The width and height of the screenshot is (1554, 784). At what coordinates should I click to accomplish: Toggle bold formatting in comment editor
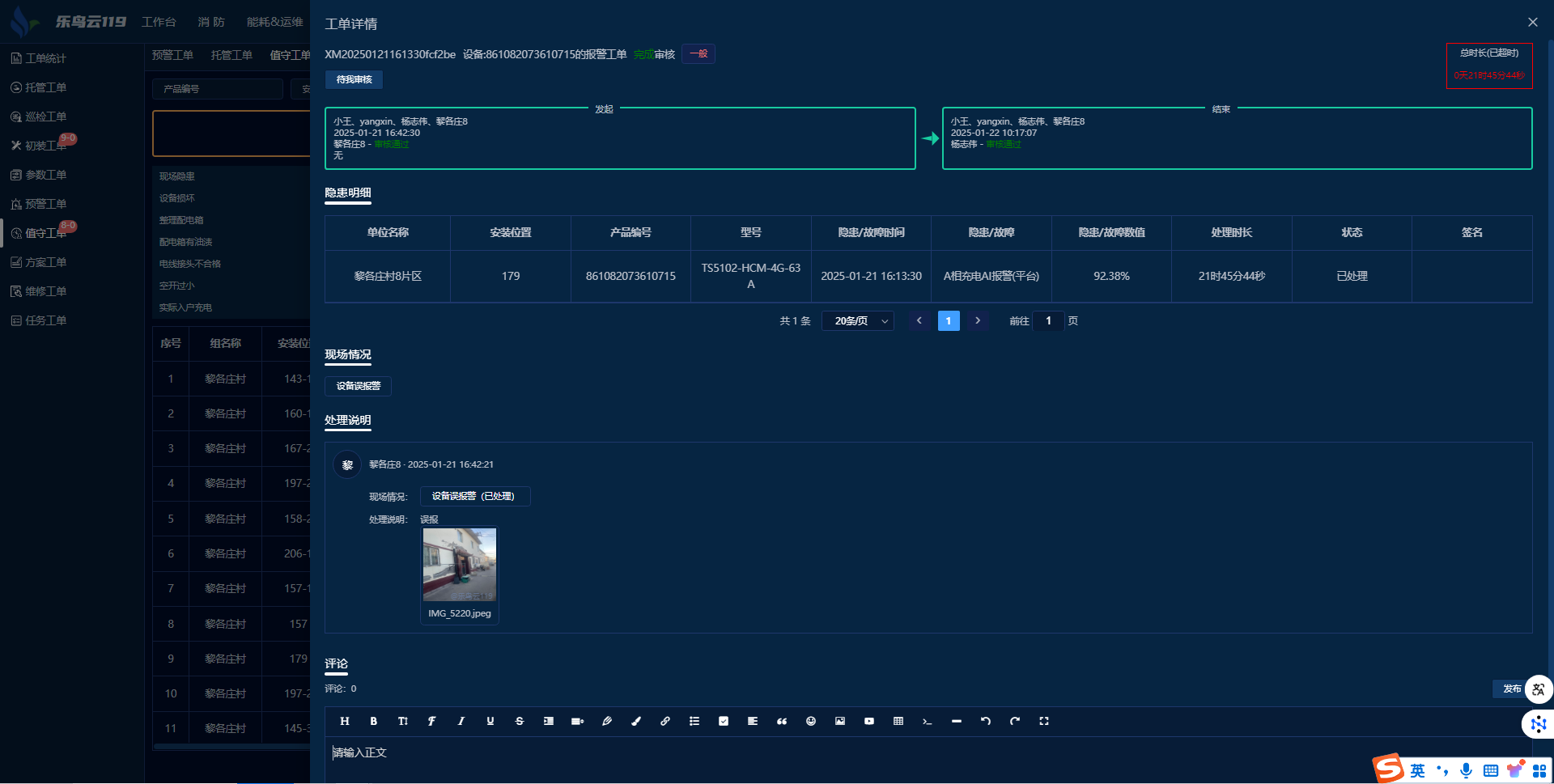click(373, 721)
